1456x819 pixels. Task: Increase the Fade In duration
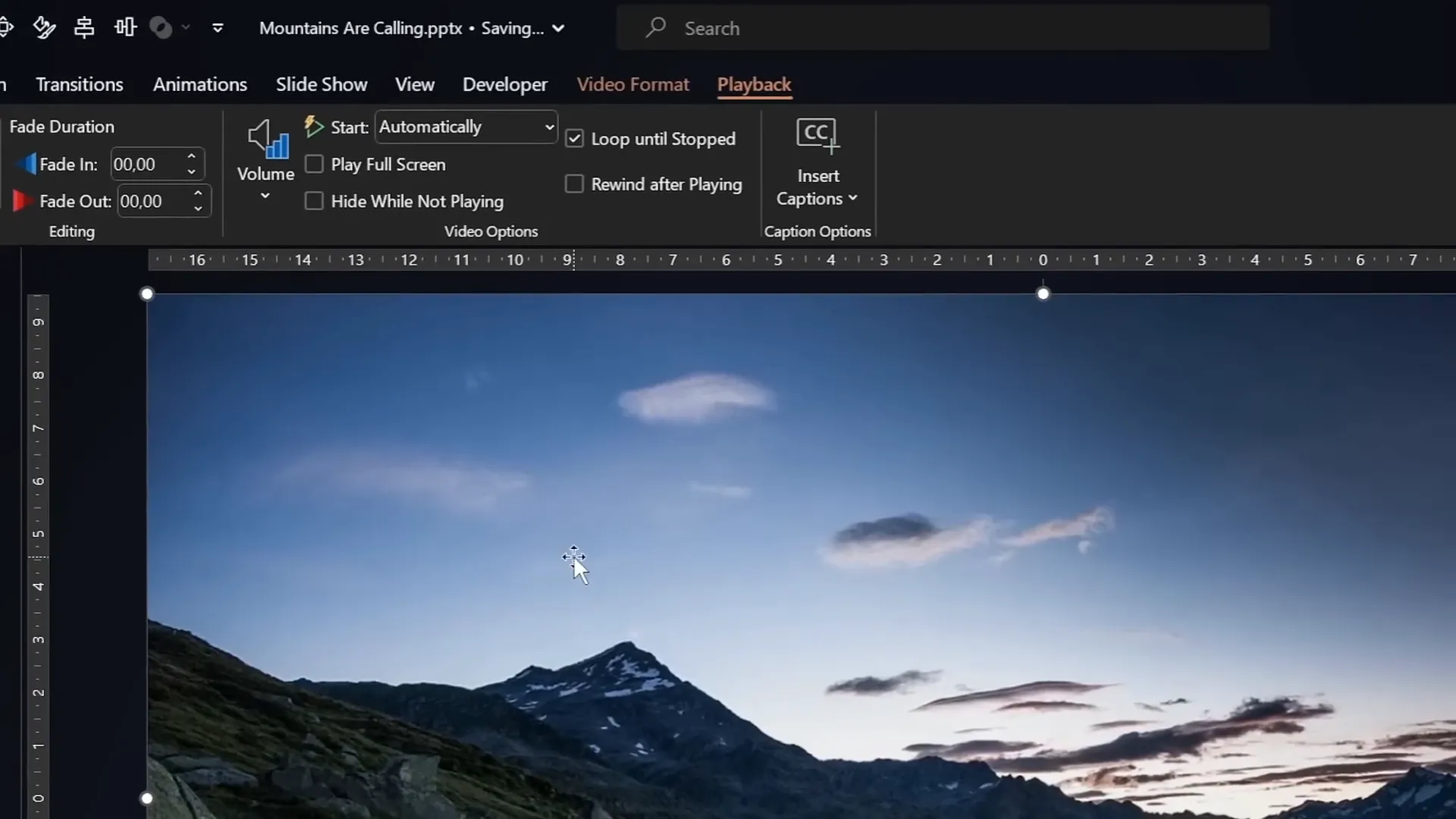pyautogui.click(x=192, y=156)
